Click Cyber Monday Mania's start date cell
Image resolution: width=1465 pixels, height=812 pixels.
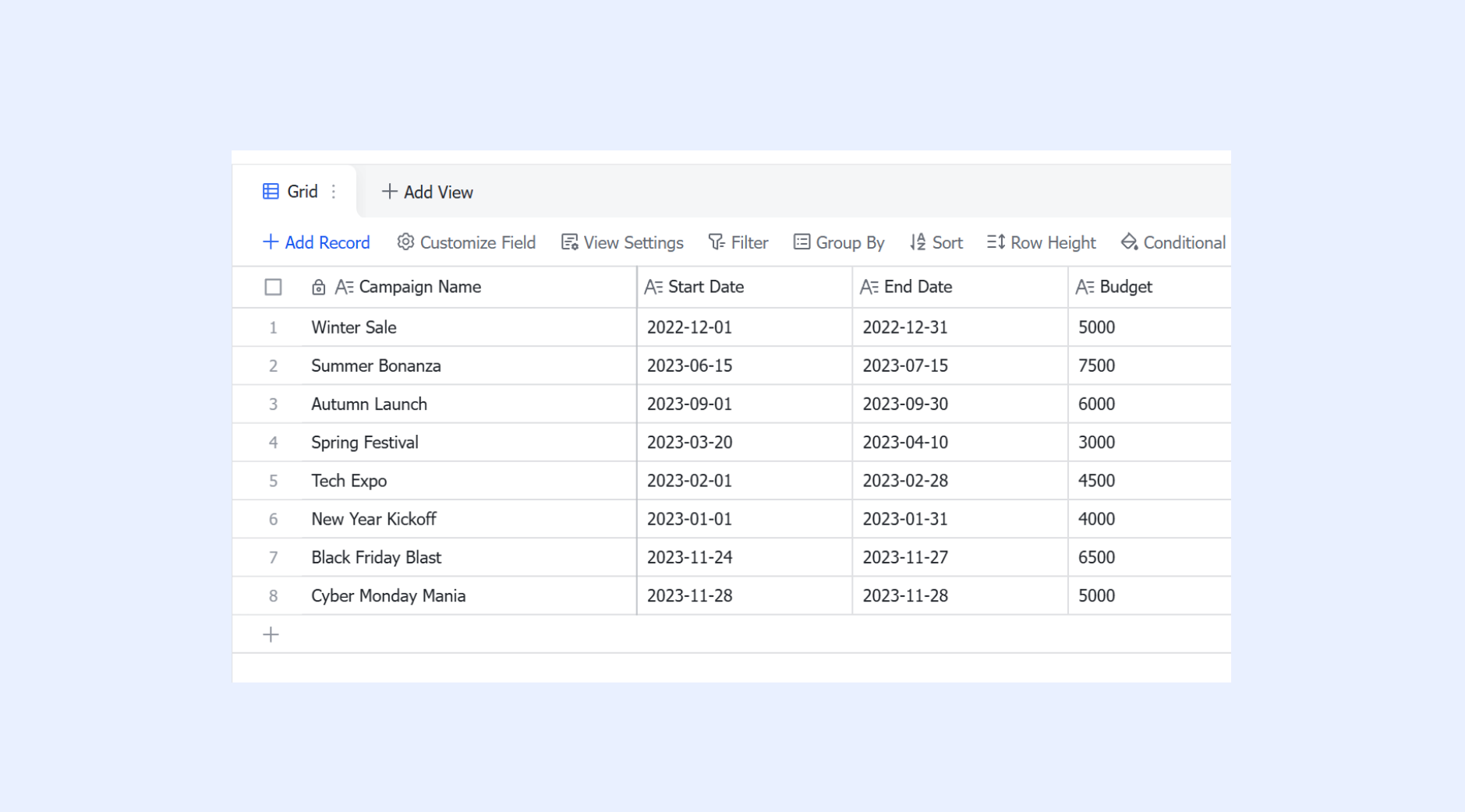click(x=745, y=595)
